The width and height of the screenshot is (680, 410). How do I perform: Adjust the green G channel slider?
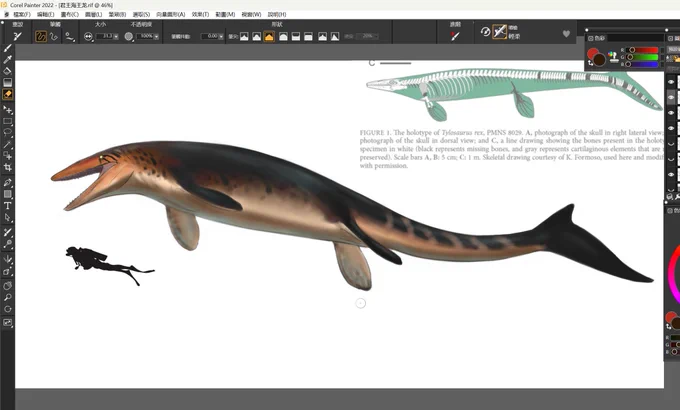642,57
